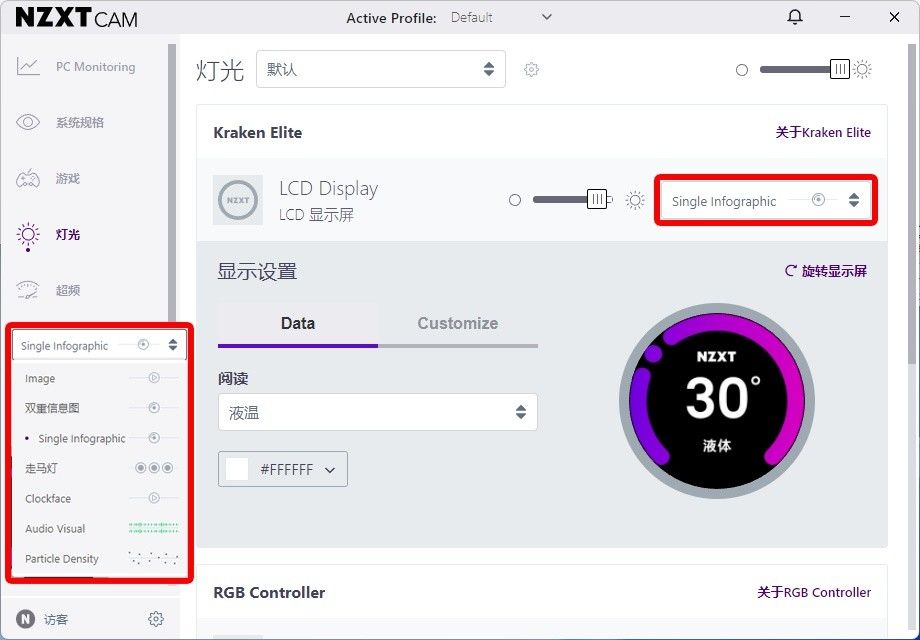Open PC Monitoring chart icon in sidebar
This screenshot has width=920, height=640.
[x=28, y=67]
